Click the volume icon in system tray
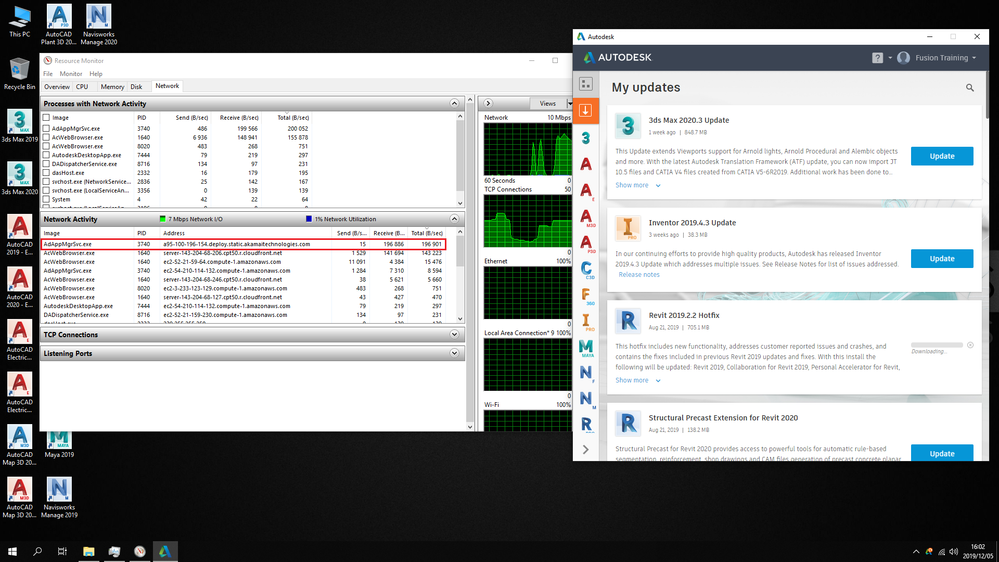 coord(954,552)
